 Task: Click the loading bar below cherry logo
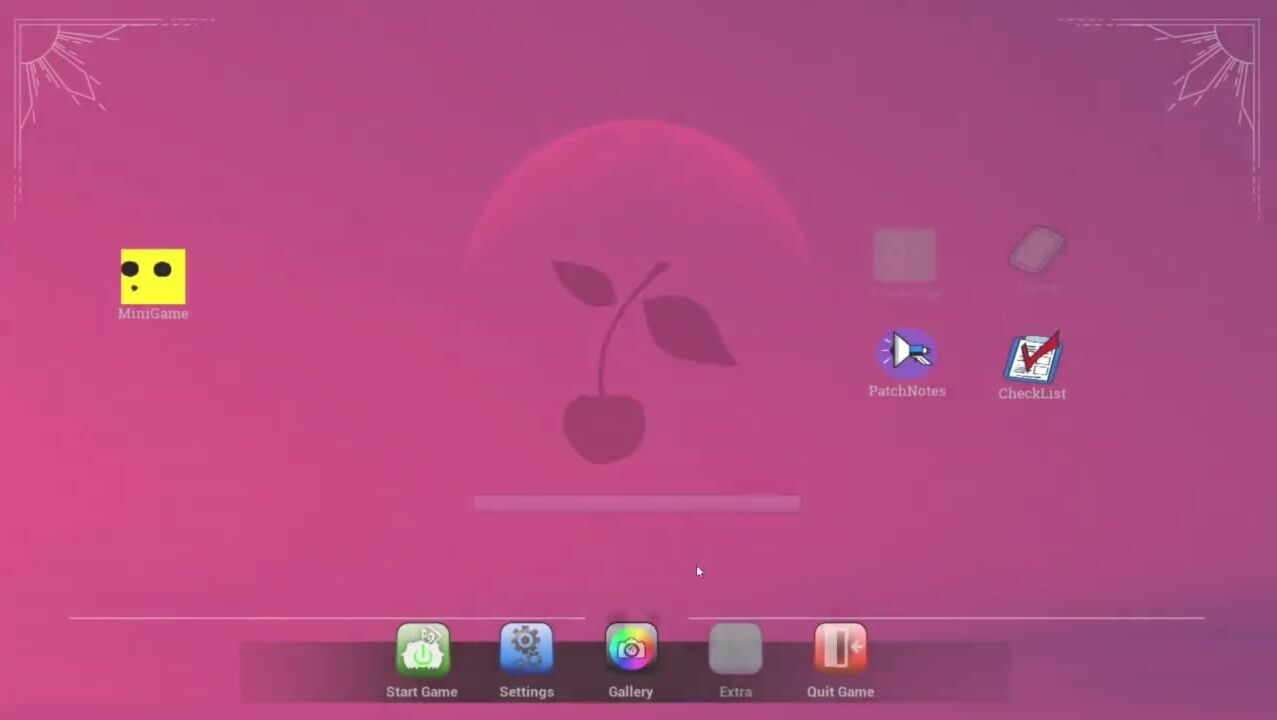(x=636, y=503)
